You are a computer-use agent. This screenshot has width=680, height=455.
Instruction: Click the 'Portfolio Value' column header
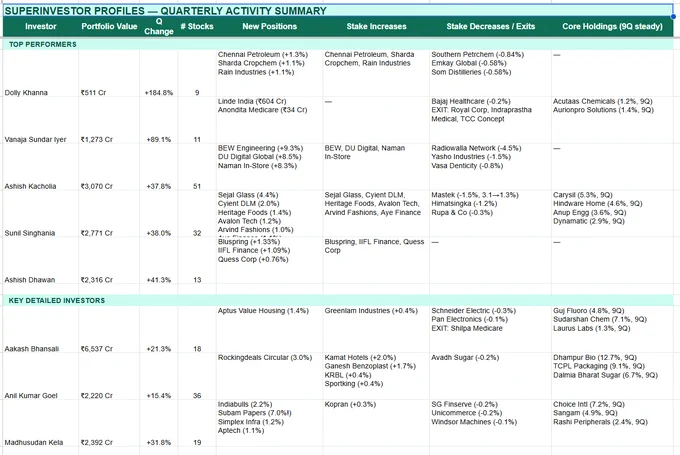point(109,26)
